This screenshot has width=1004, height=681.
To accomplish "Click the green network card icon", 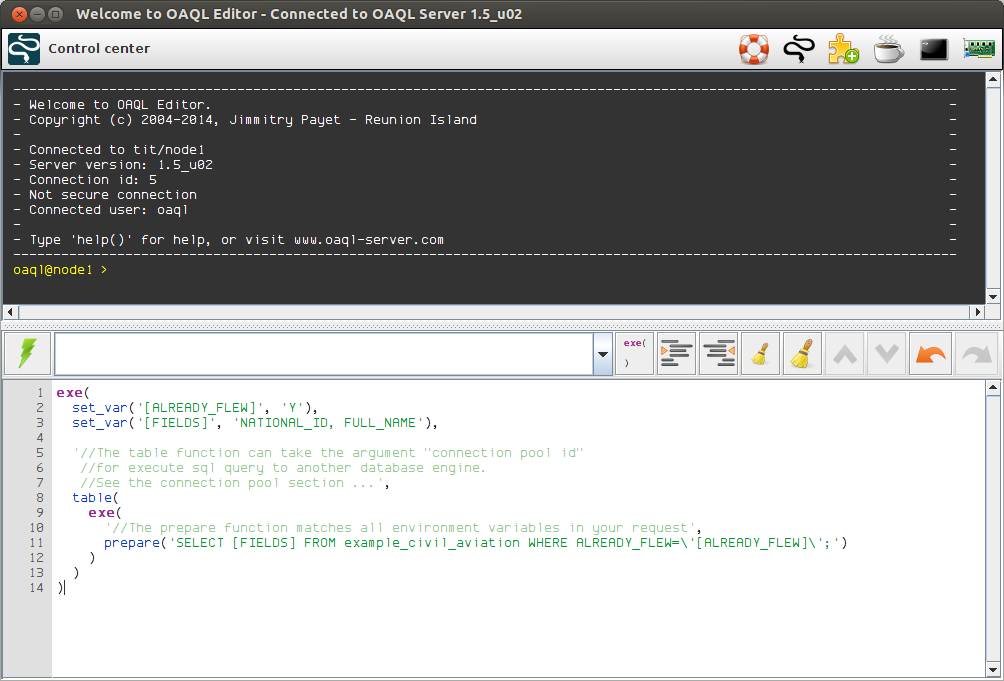I will (979, 49).
